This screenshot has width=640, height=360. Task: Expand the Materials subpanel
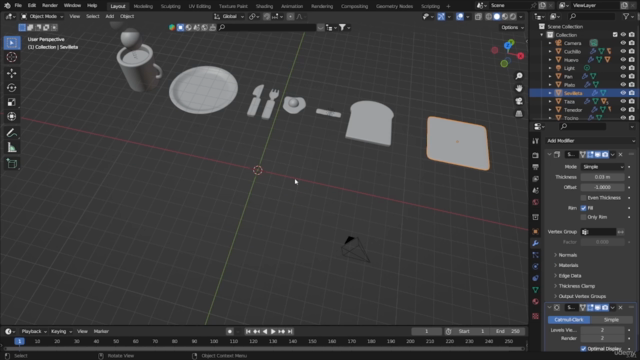point(568,265)
